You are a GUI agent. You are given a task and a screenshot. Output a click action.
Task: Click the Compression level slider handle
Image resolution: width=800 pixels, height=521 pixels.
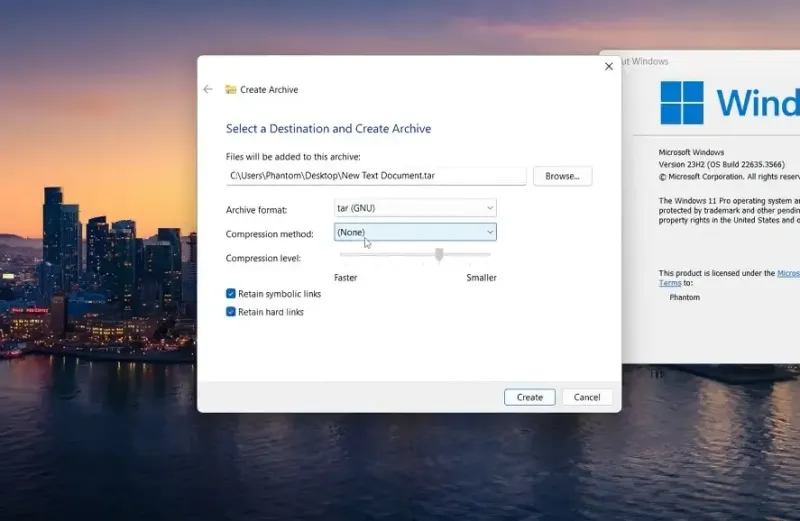439,254
